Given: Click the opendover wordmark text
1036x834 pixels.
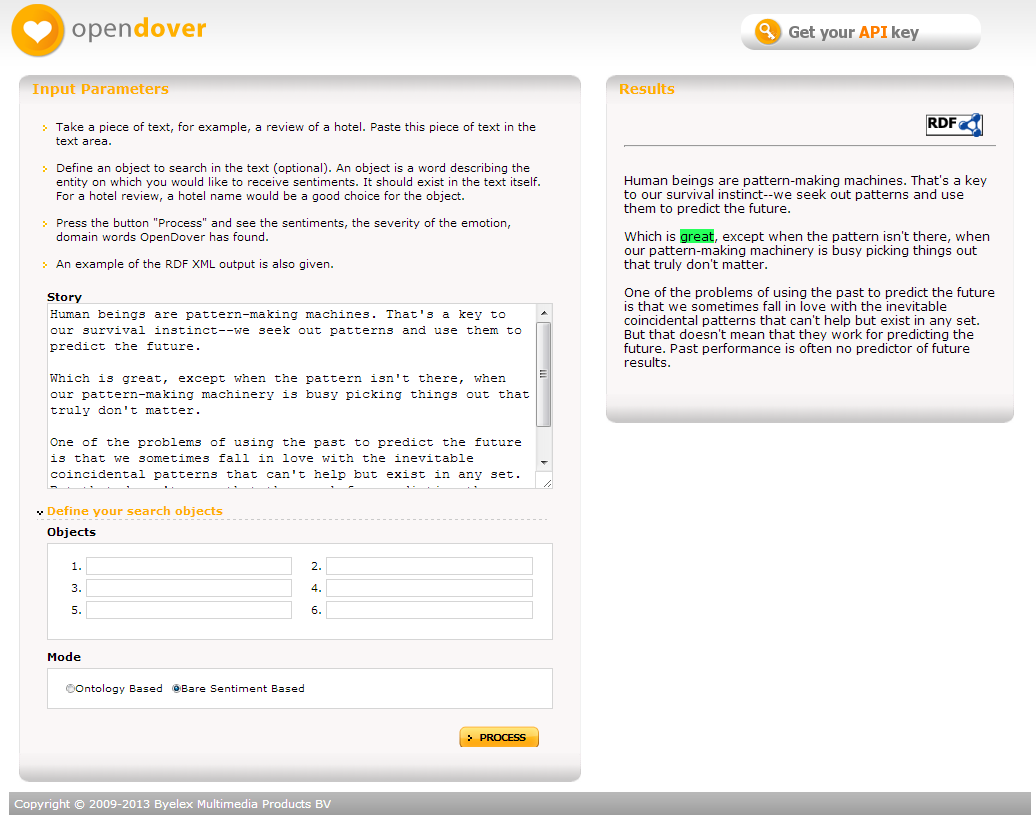Looking at the screenshot, I should (139, 30).
